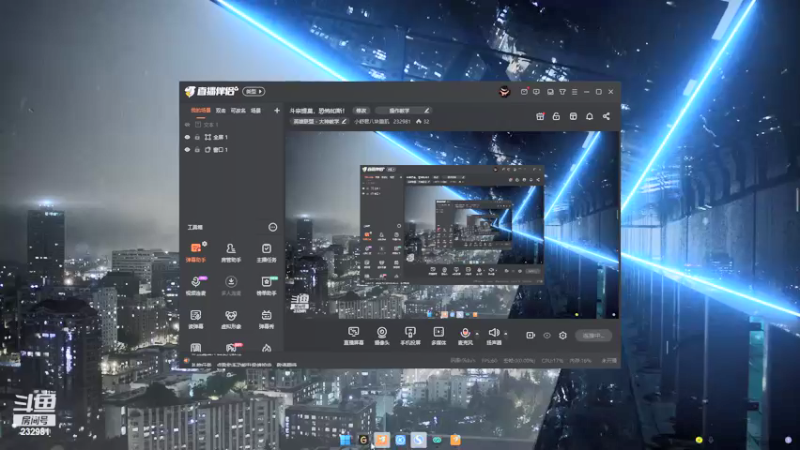This screenshot has height=450, width=800.
Task: Toggle the preview eye icon beside settings
Action: 546,335
